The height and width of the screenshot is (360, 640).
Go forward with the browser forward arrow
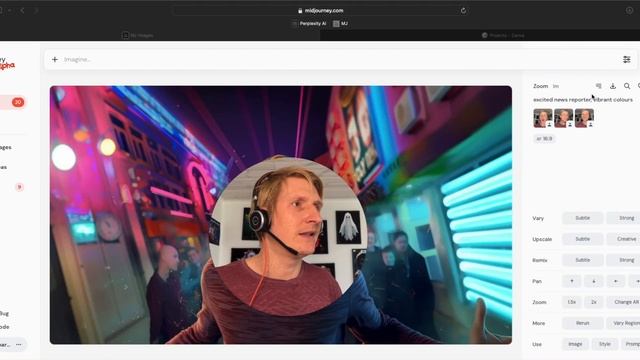(36, 10)
